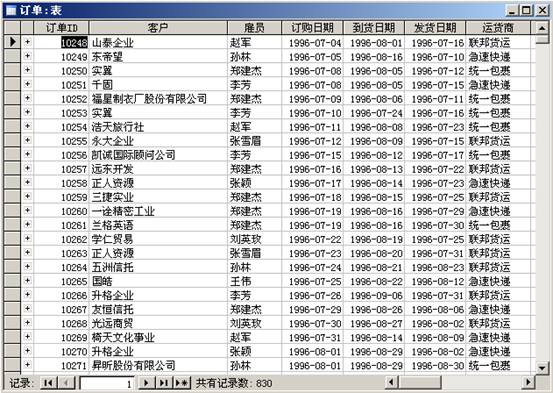Go to next record button
The height and width of the screenshot is (393, 553).
point(147,382)
